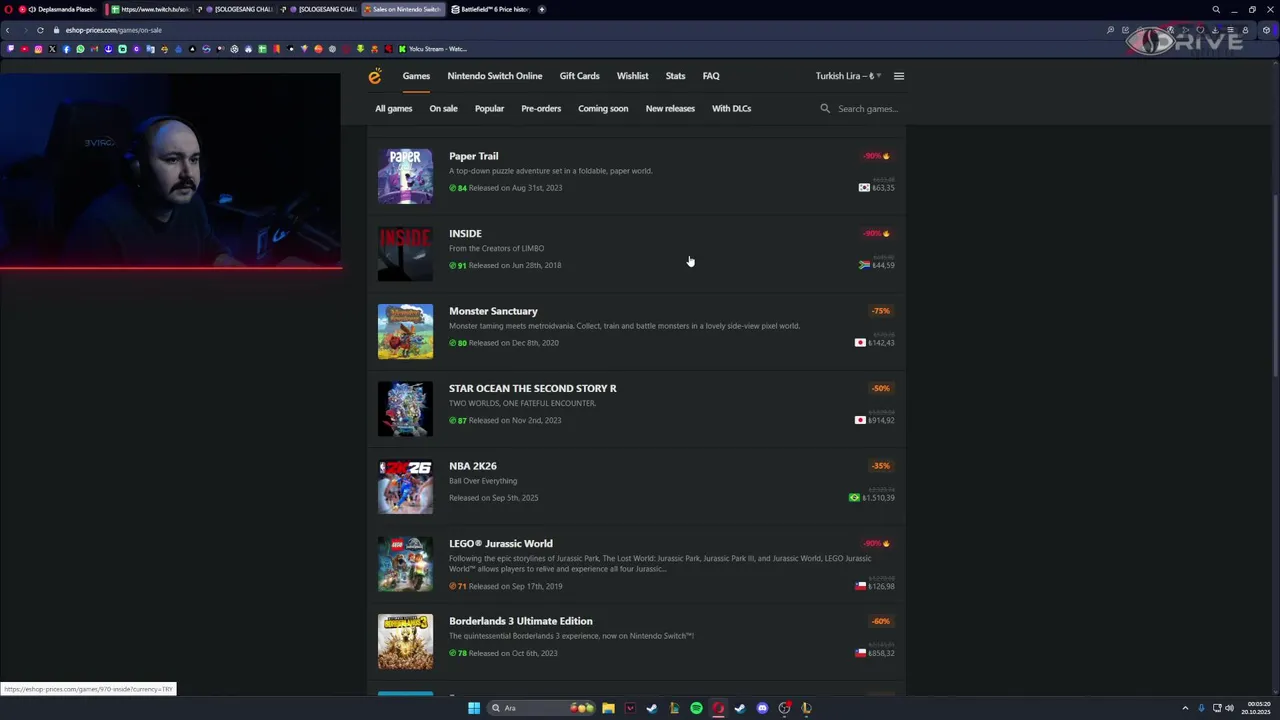This screenshot has width=1280, height=720.
Task: Click the page vertical scrollbar
Action: (1275, 285)
